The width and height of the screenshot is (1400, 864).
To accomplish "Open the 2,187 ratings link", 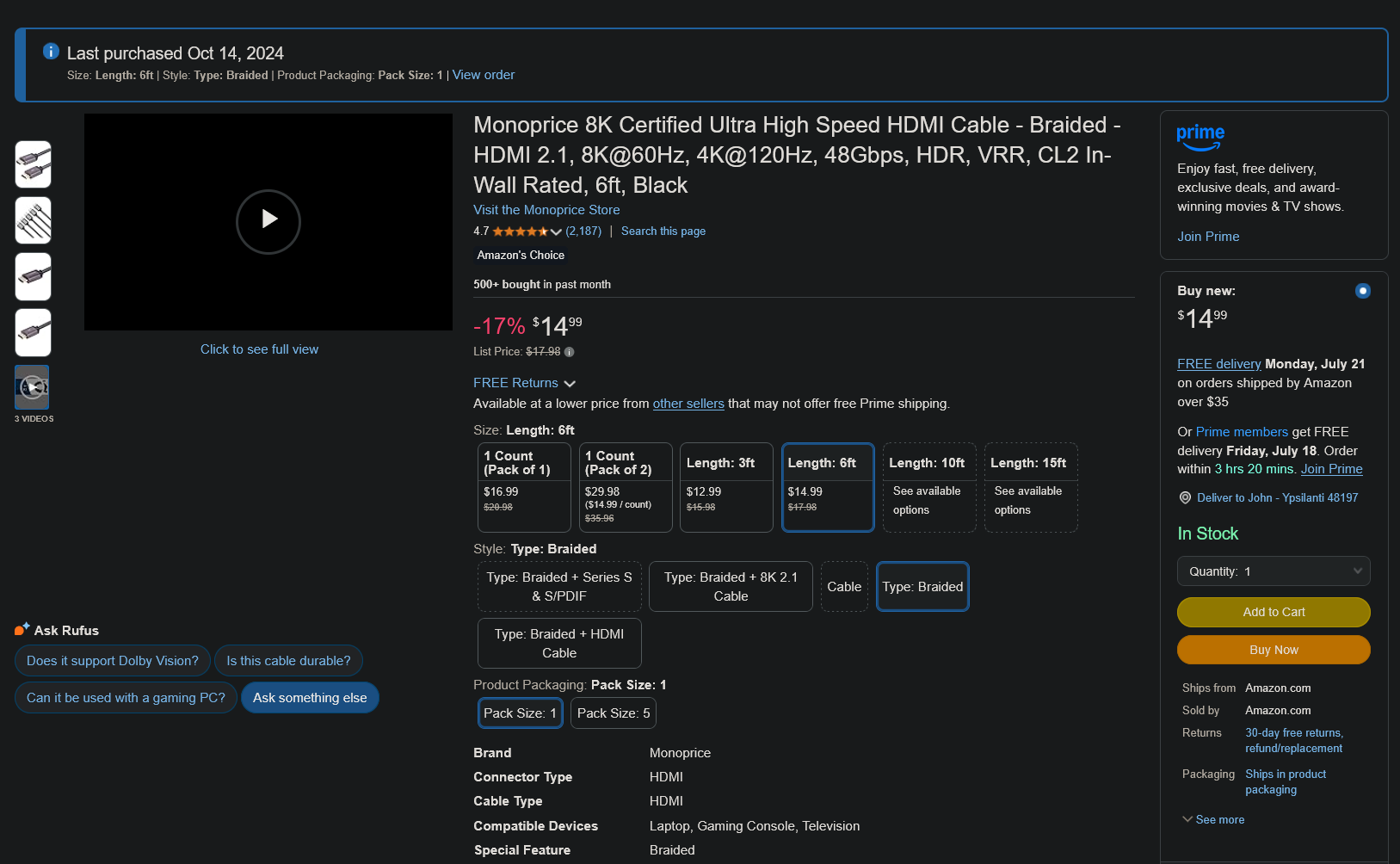I will point(583,231).
